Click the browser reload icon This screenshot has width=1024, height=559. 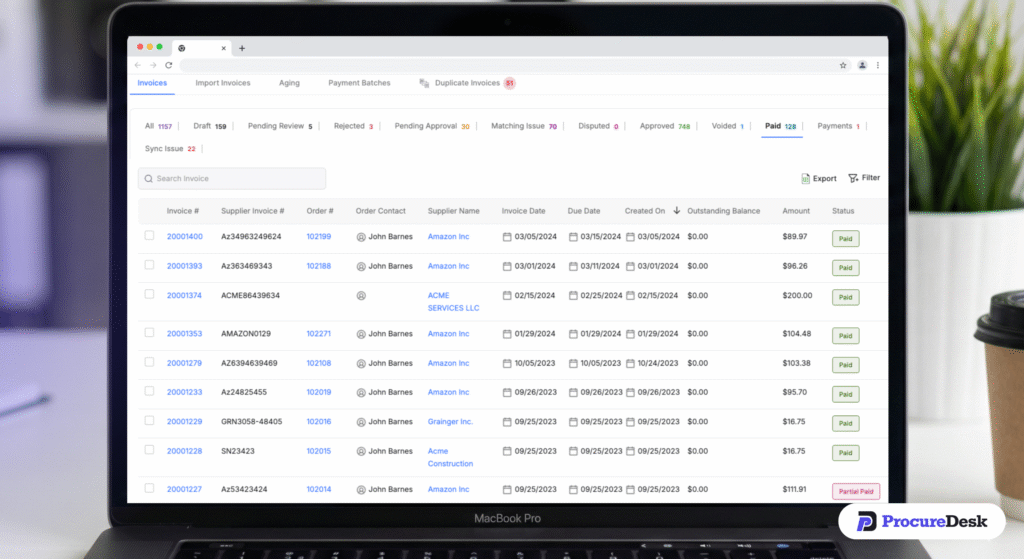point(169,65)
